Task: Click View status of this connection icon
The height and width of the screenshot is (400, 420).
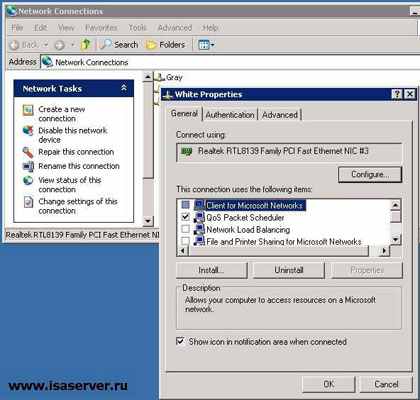Action: click(28, 181)
